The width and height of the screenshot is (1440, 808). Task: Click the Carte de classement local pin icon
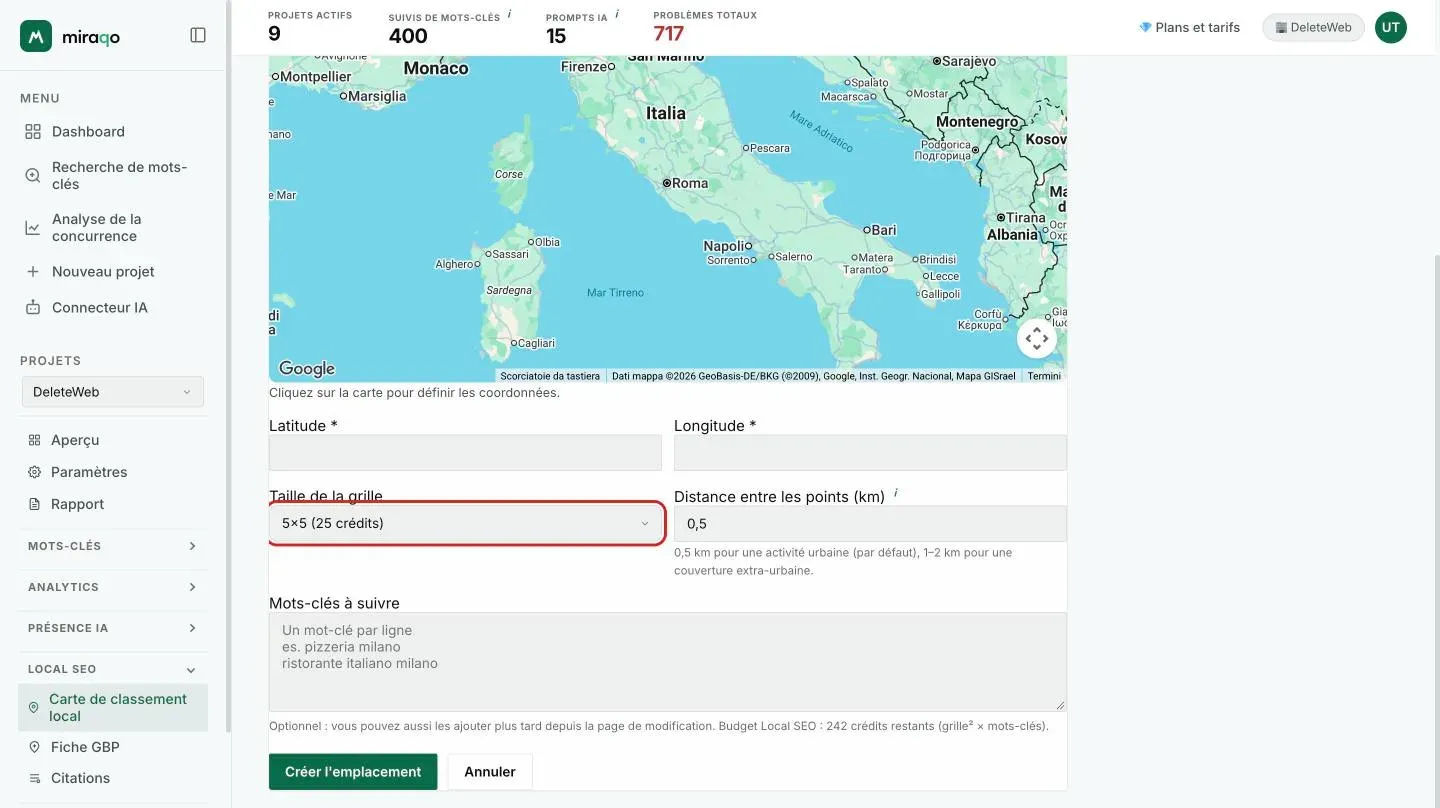point(33,707)
